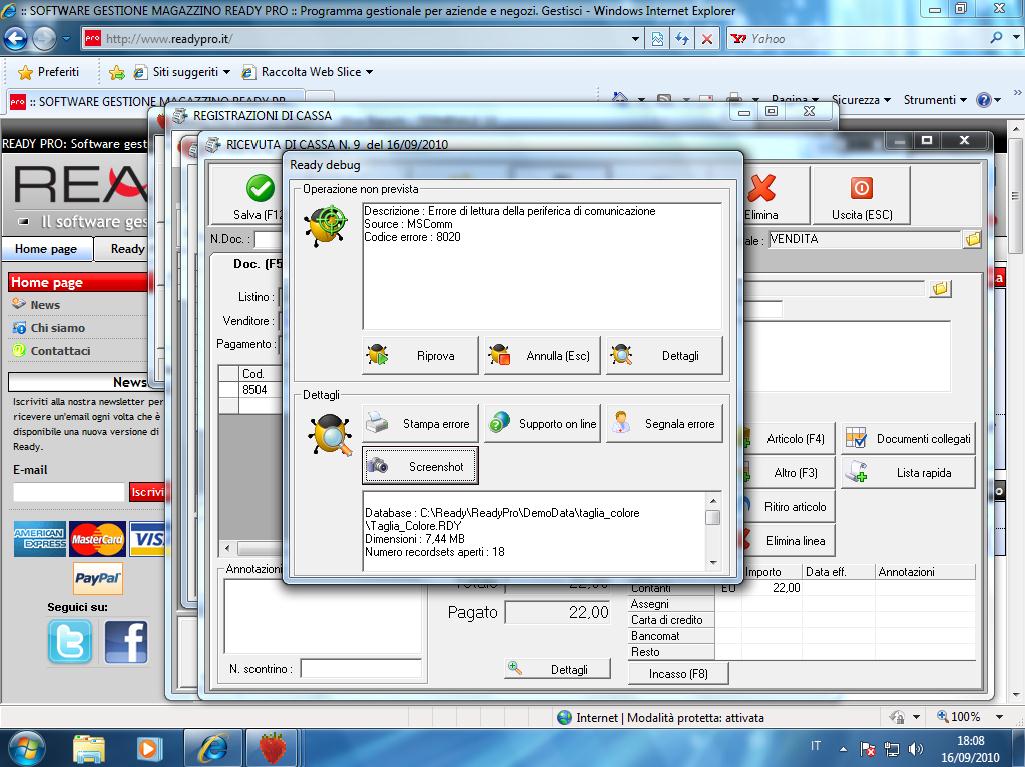This screenshot has height=767, width=1025.
Task: Open folder icon next to VENDITA field
Action: 973,239
